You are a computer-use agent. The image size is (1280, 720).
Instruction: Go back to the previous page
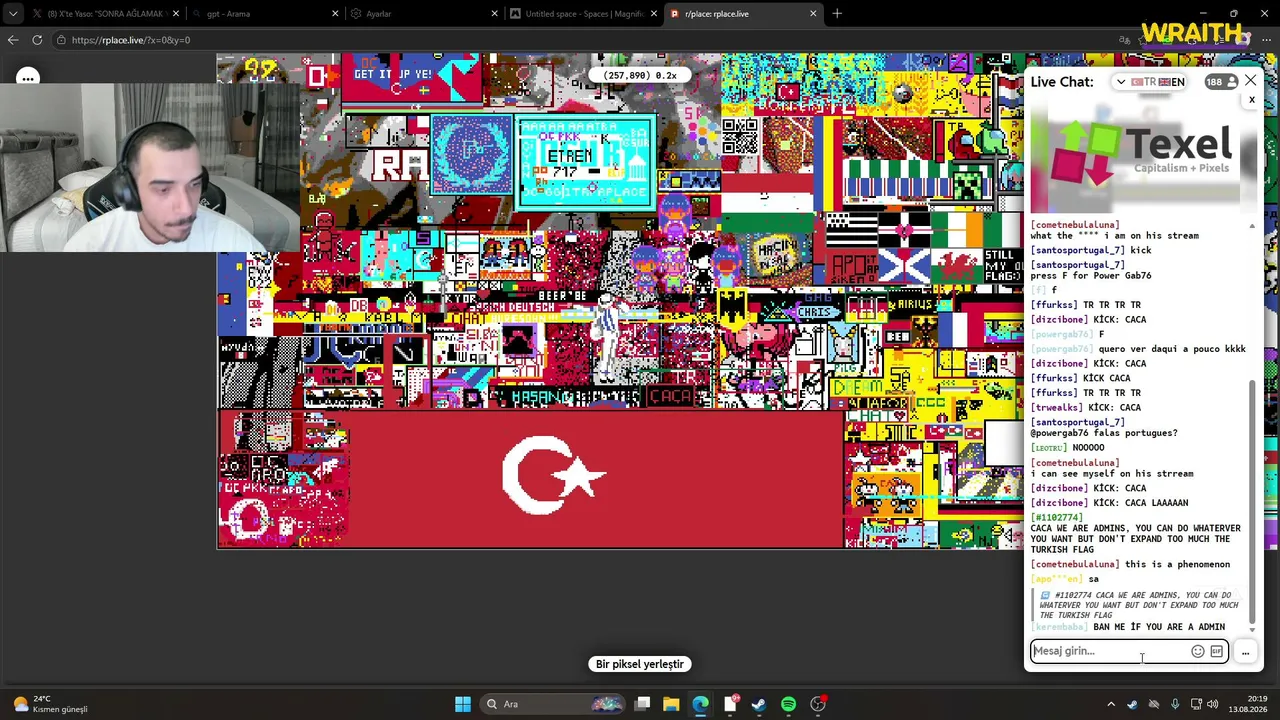coord(13,40)
